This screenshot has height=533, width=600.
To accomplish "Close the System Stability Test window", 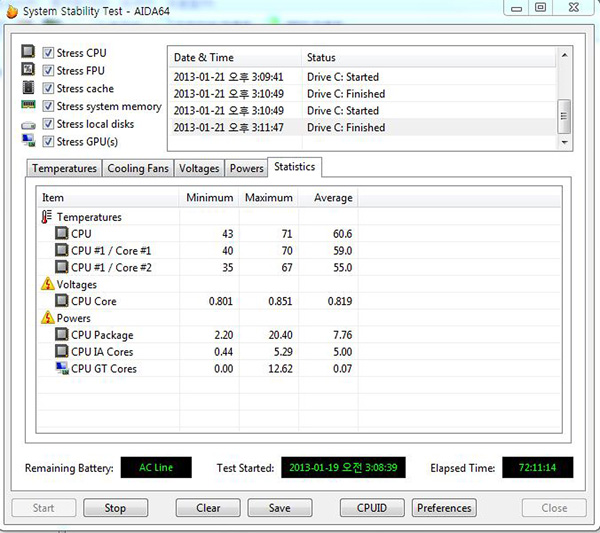I will [x=574, y=8].
